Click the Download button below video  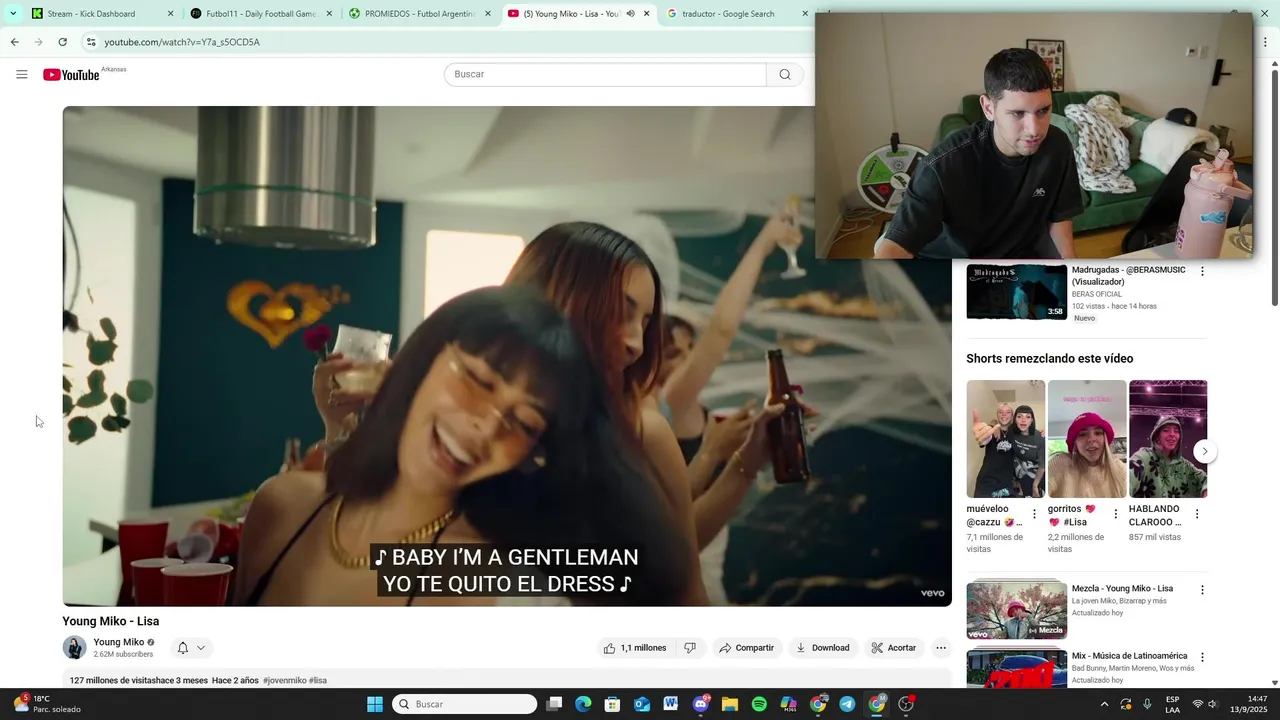click(x=823, y=648)
